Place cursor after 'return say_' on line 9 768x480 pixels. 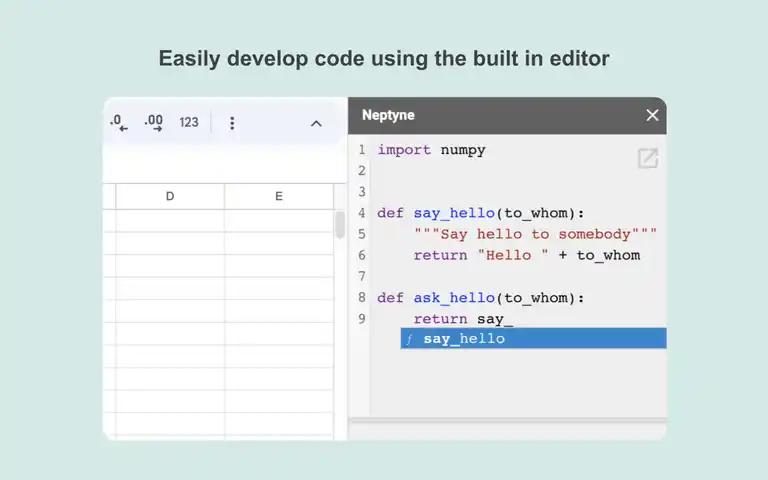click(x=514, y=319)
